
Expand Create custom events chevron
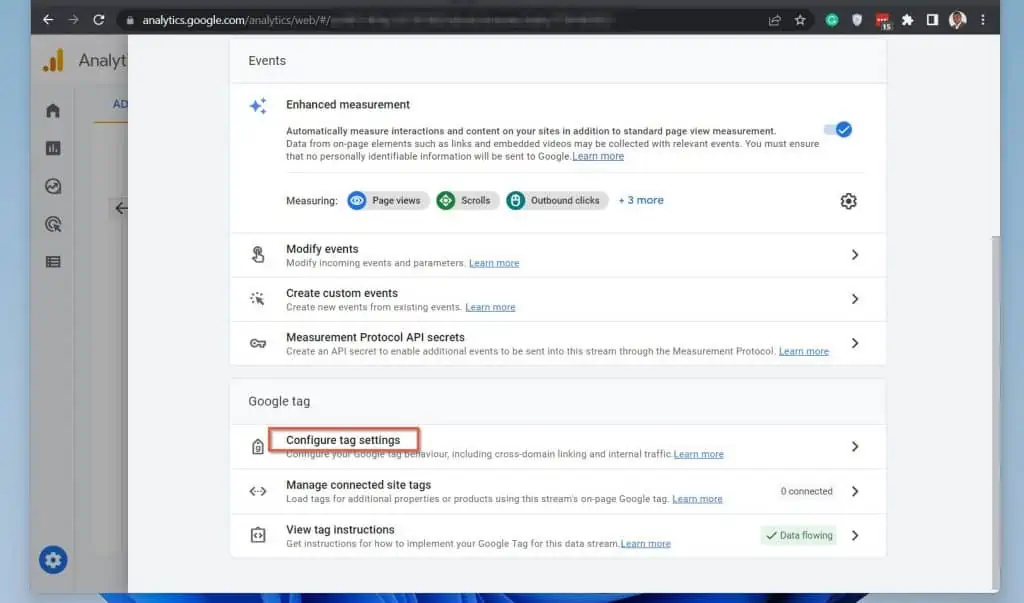click(x=854, y=299)
